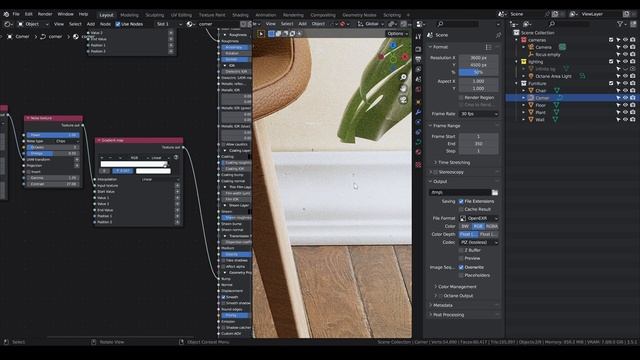Browse output path with folder icon
The height and width of the screenshot is (360, 640).
click(x=495, y=192)
